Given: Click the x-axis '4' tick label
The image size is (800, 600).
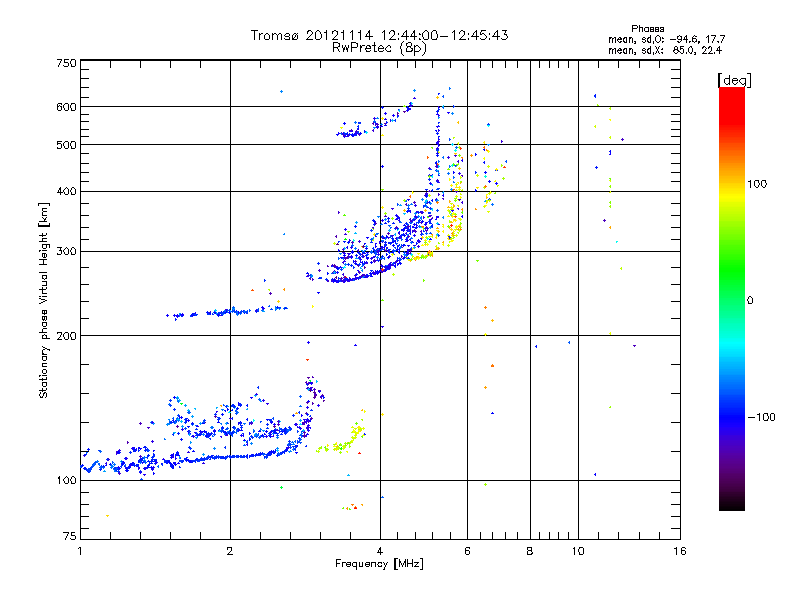Looking at the screenshot, I should click(x=380, y=551).
